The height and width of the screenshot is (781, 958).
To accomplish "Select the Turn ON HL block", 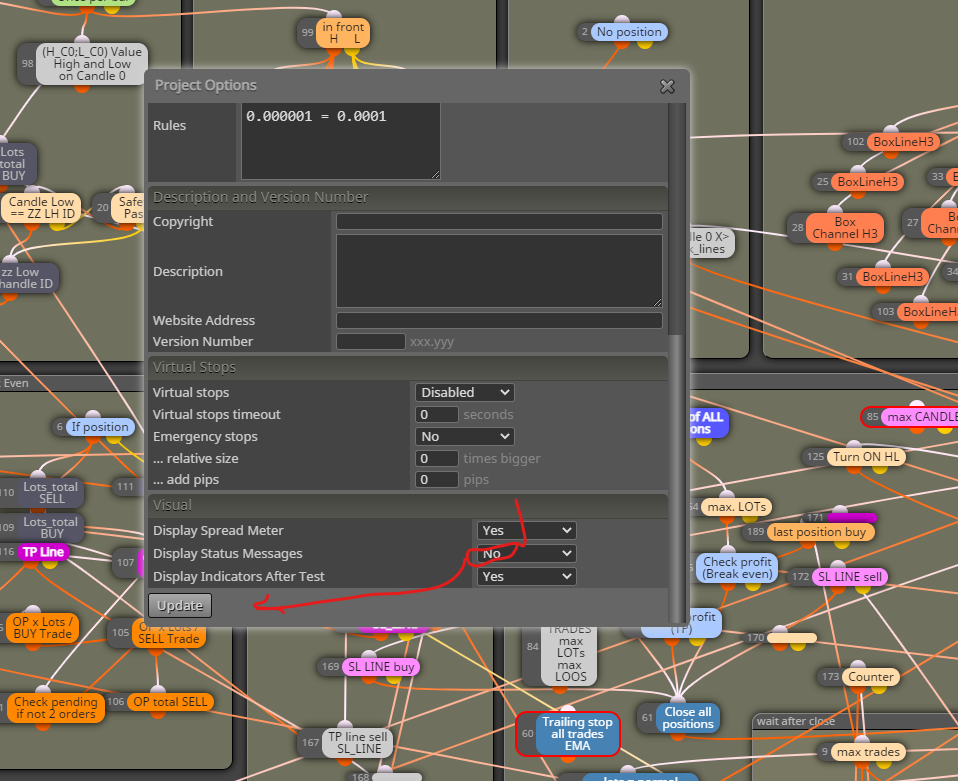I will [x=866, y=456].
